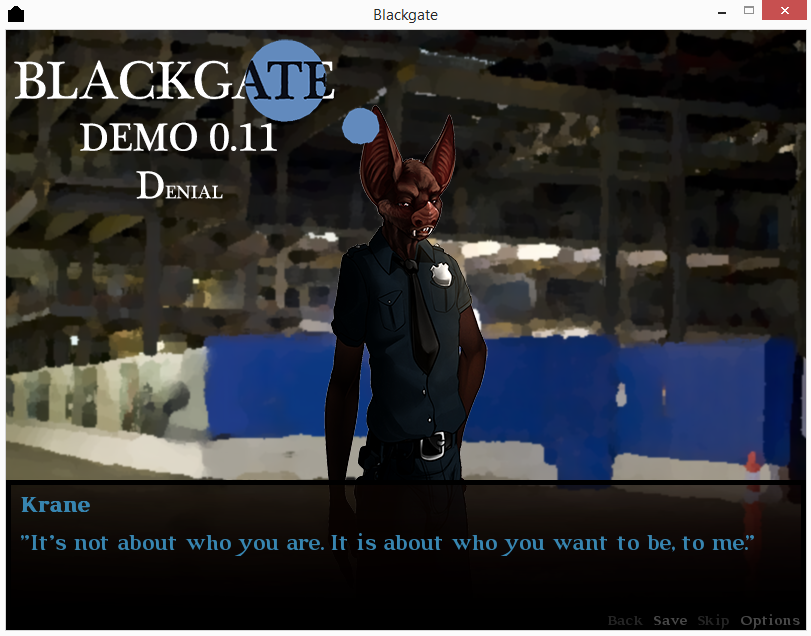The height and width of the screenshot is (636, 811).
Task: Click the Back button in the dialogue menu
Action: (x=625, y=620)
